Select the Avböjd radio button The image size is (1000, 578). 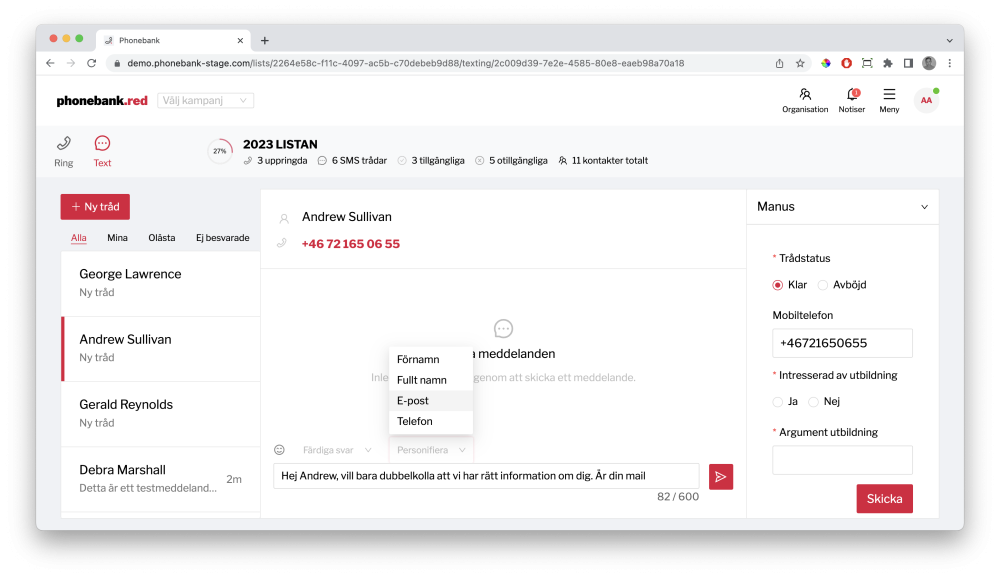(823, 285)
